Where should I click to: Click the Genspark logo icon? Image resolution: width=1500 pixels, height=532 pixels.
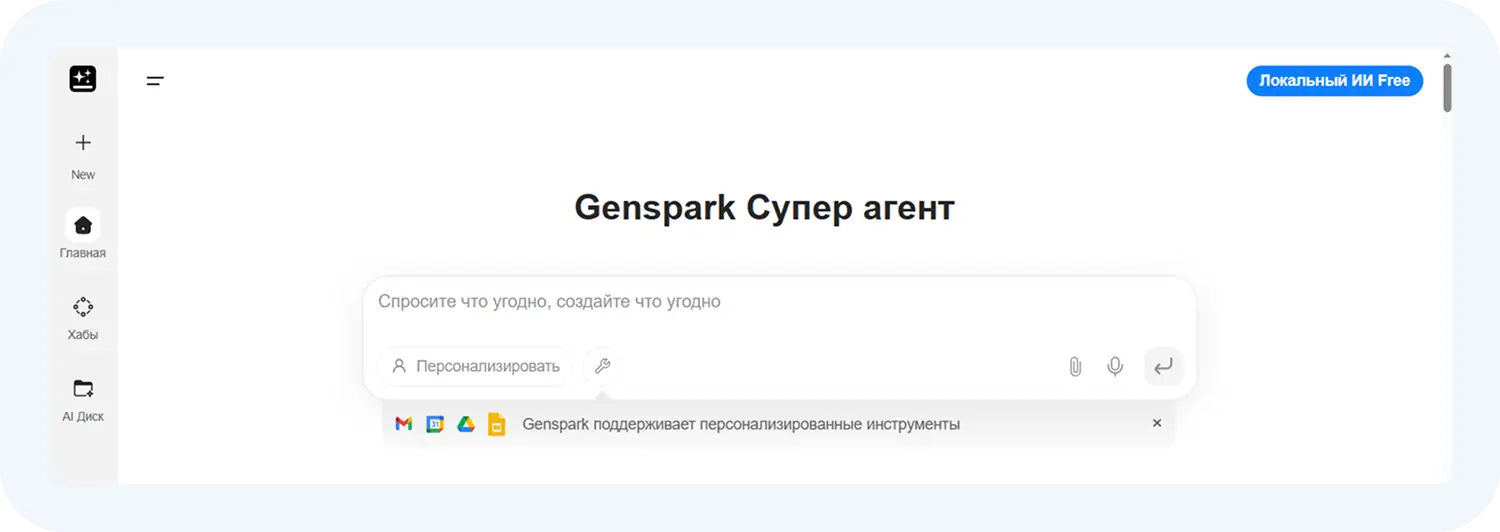coord(83,79)
